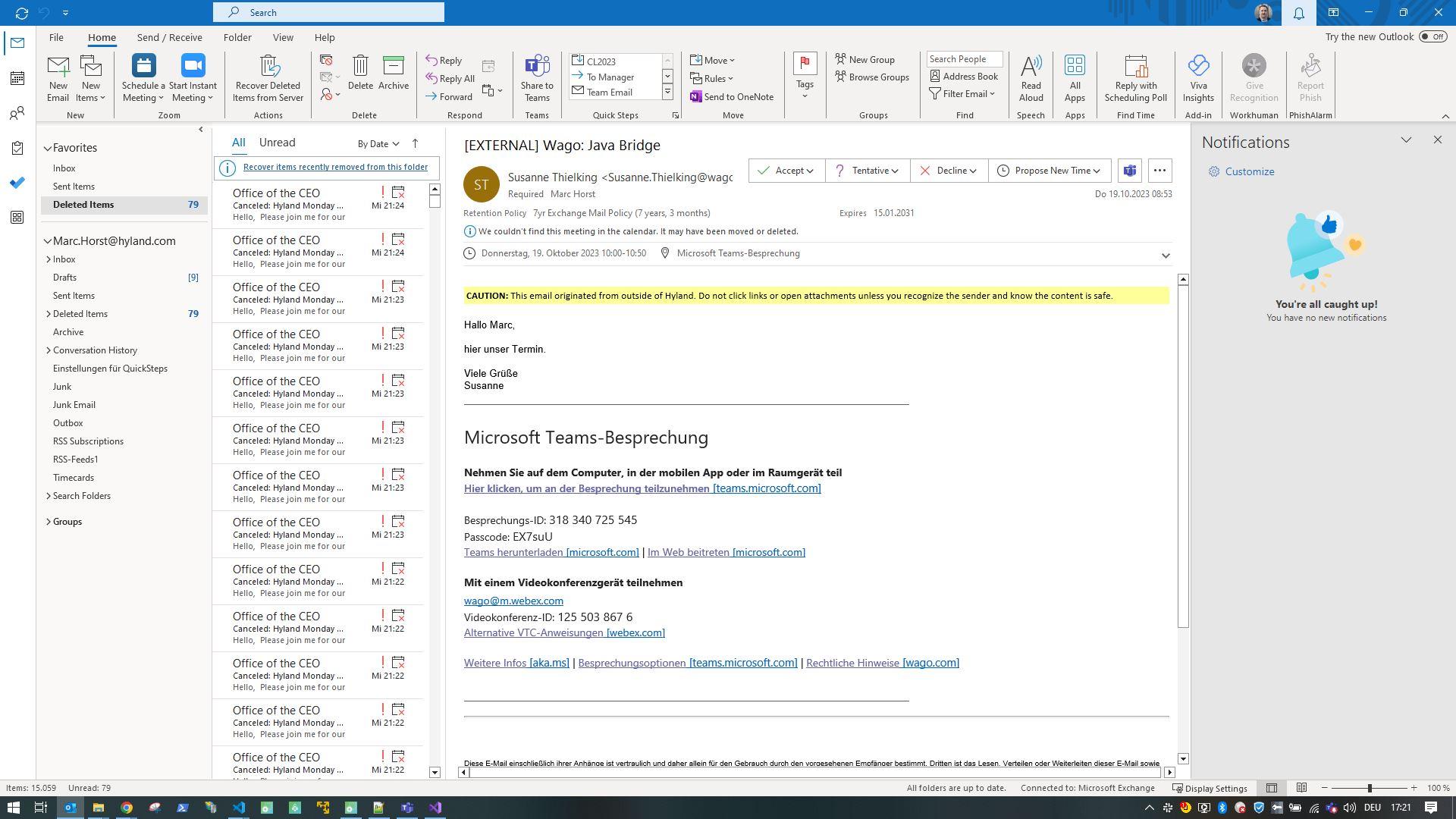Viewport: 1456px width, 819px height.
Task: Open the Help ribbon tab
Action: 325,37
